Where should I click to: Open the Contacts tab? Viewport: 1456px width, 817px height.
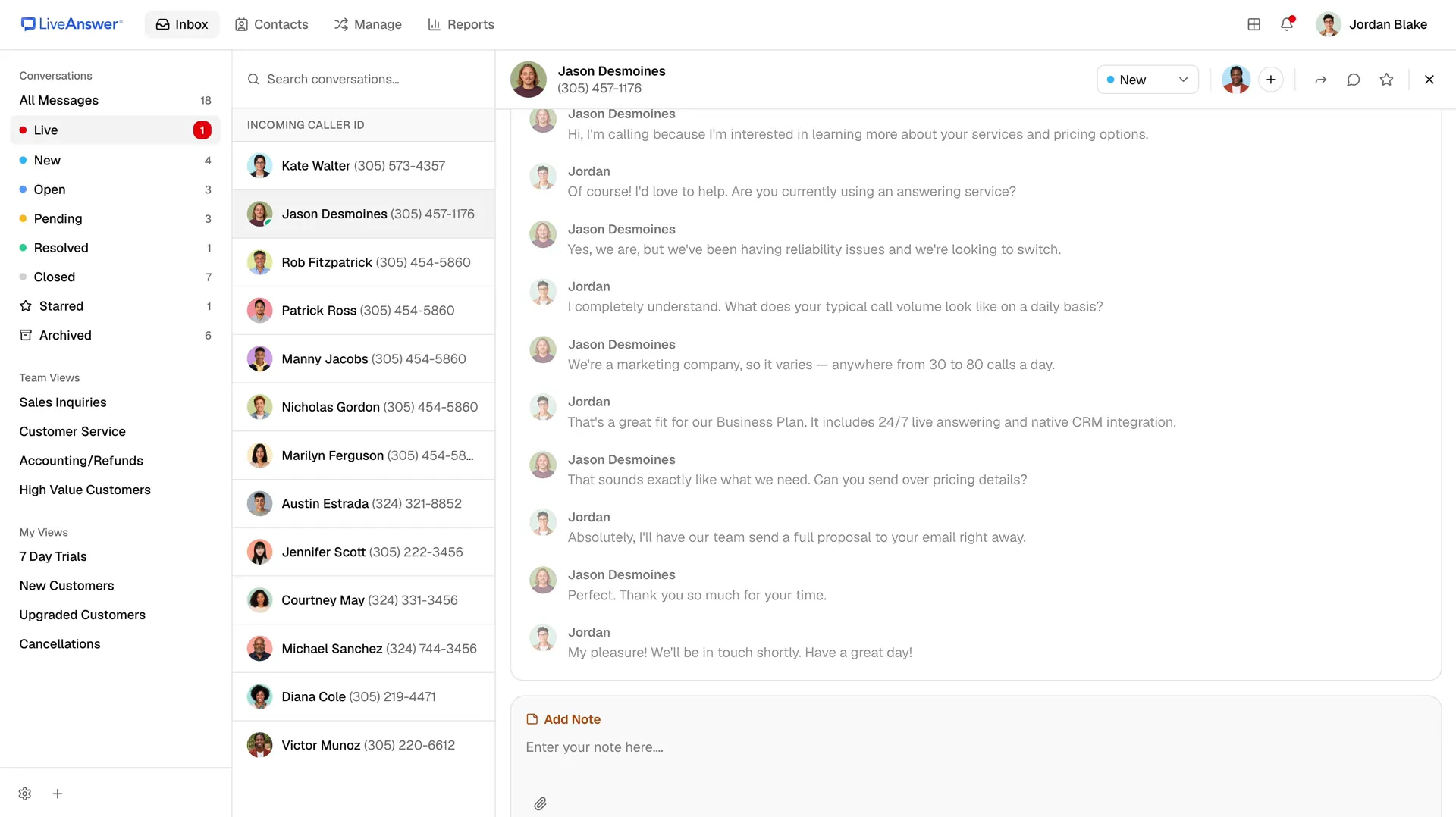point(271,24)
